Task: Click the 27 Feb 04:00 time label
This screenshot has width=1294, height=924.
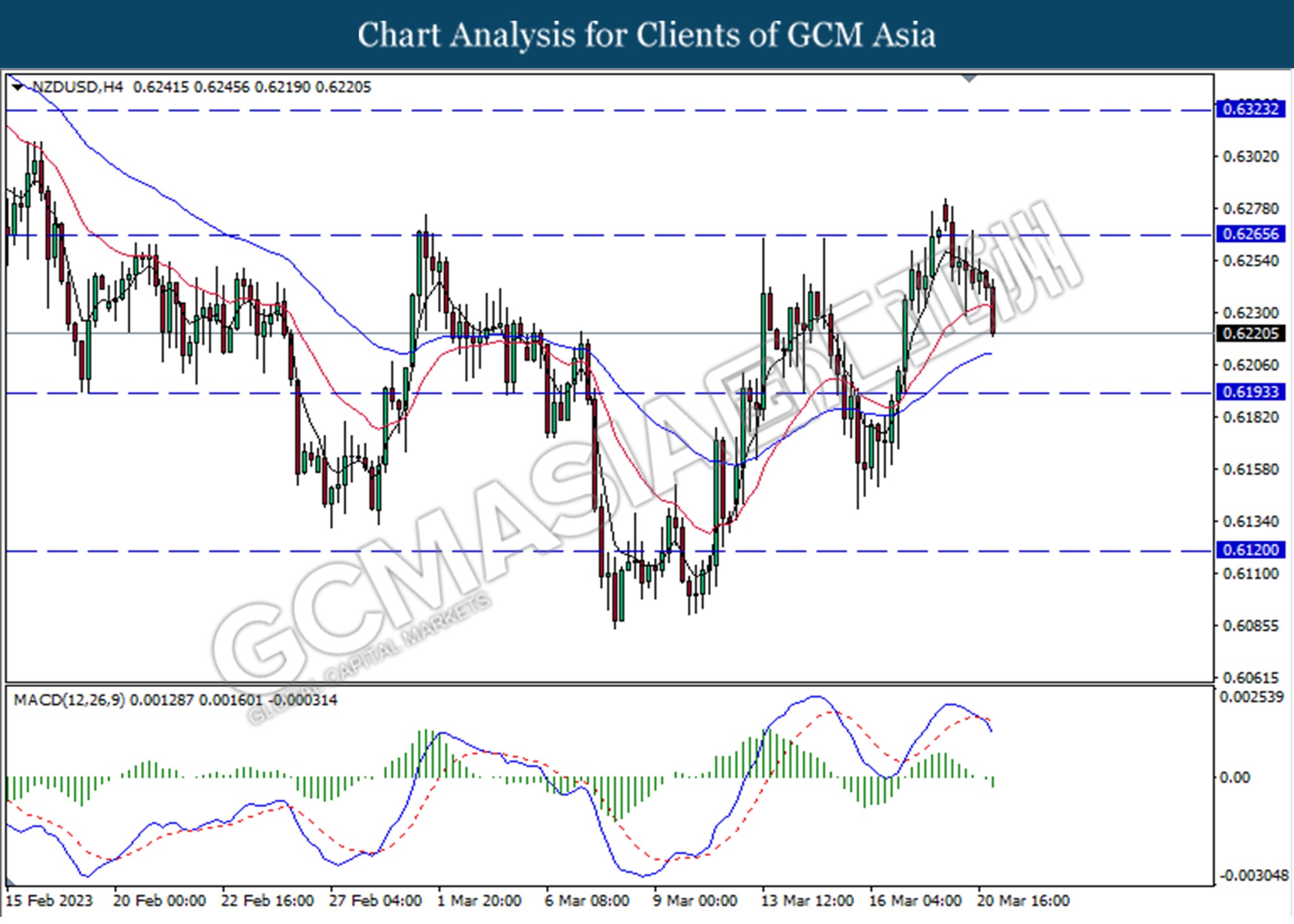Action: (x=375, y=901)
